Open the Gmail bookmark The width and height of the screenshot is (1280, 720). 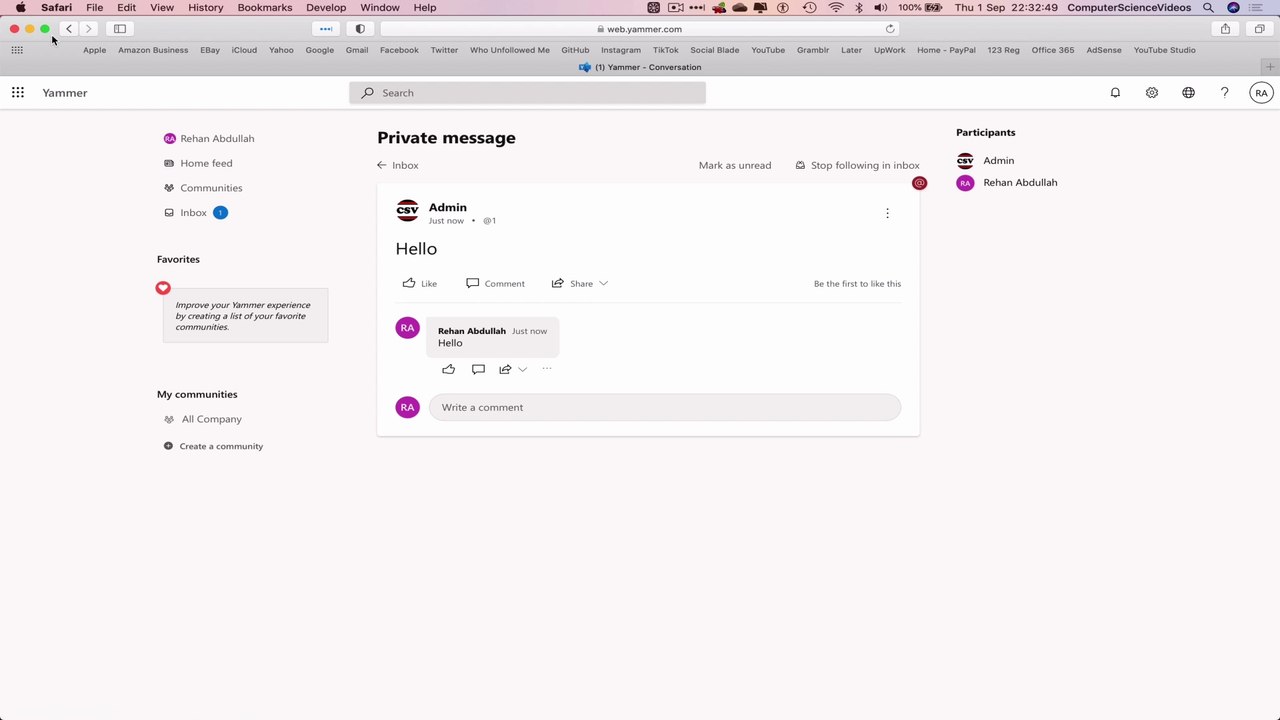pyautogui.click(x=357, y=50)
